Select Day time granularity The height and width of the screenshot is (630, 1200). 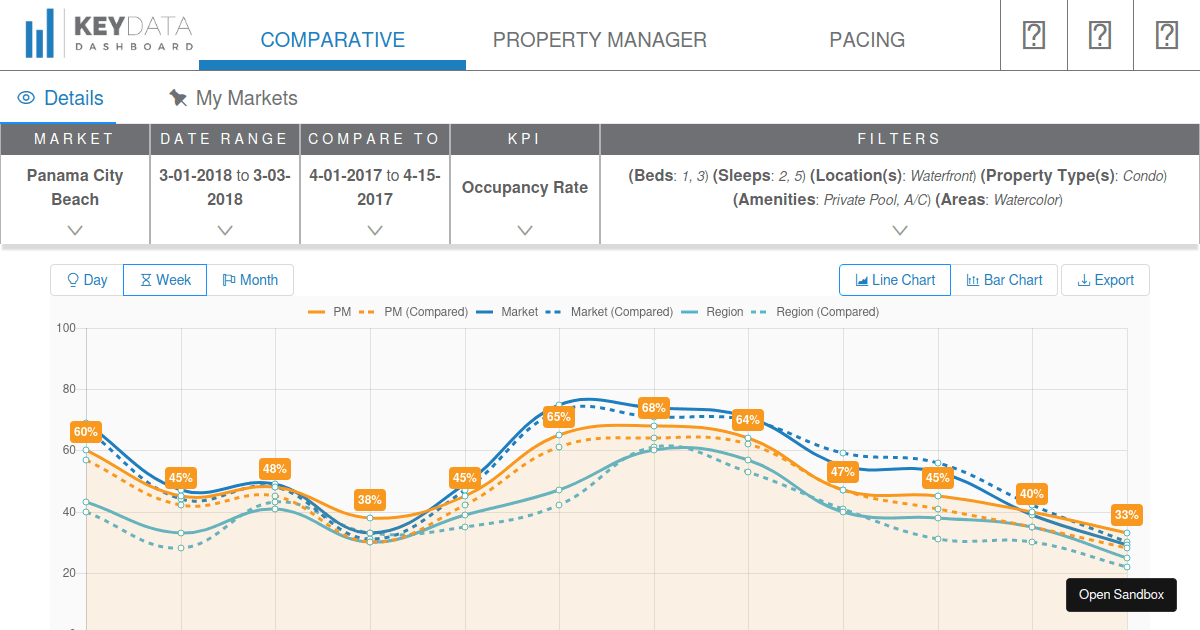click(87, 280)
